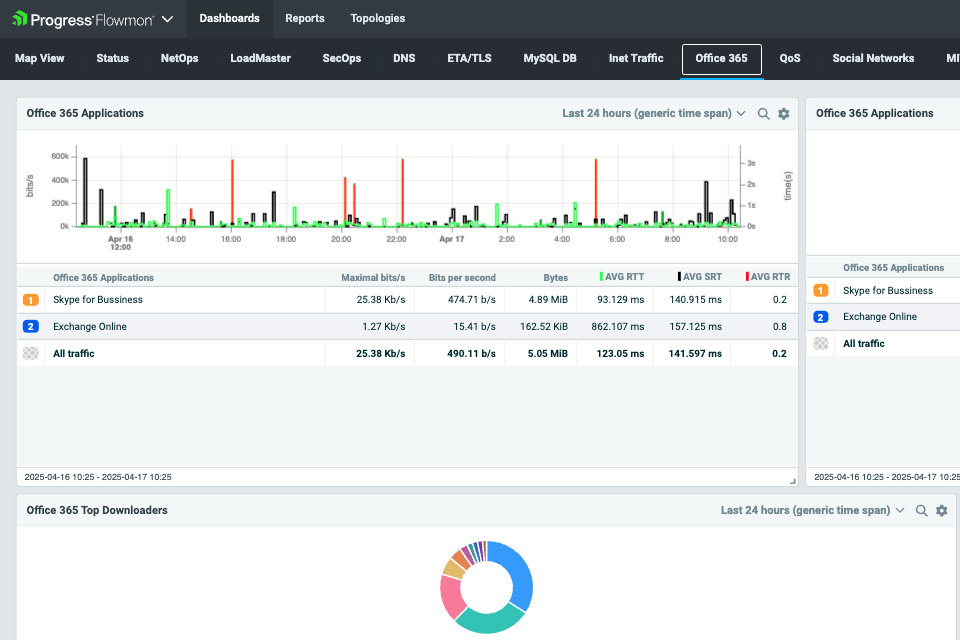
Task: Switch to the SecOps dashboard tab
Action: [x=341, y=58]
